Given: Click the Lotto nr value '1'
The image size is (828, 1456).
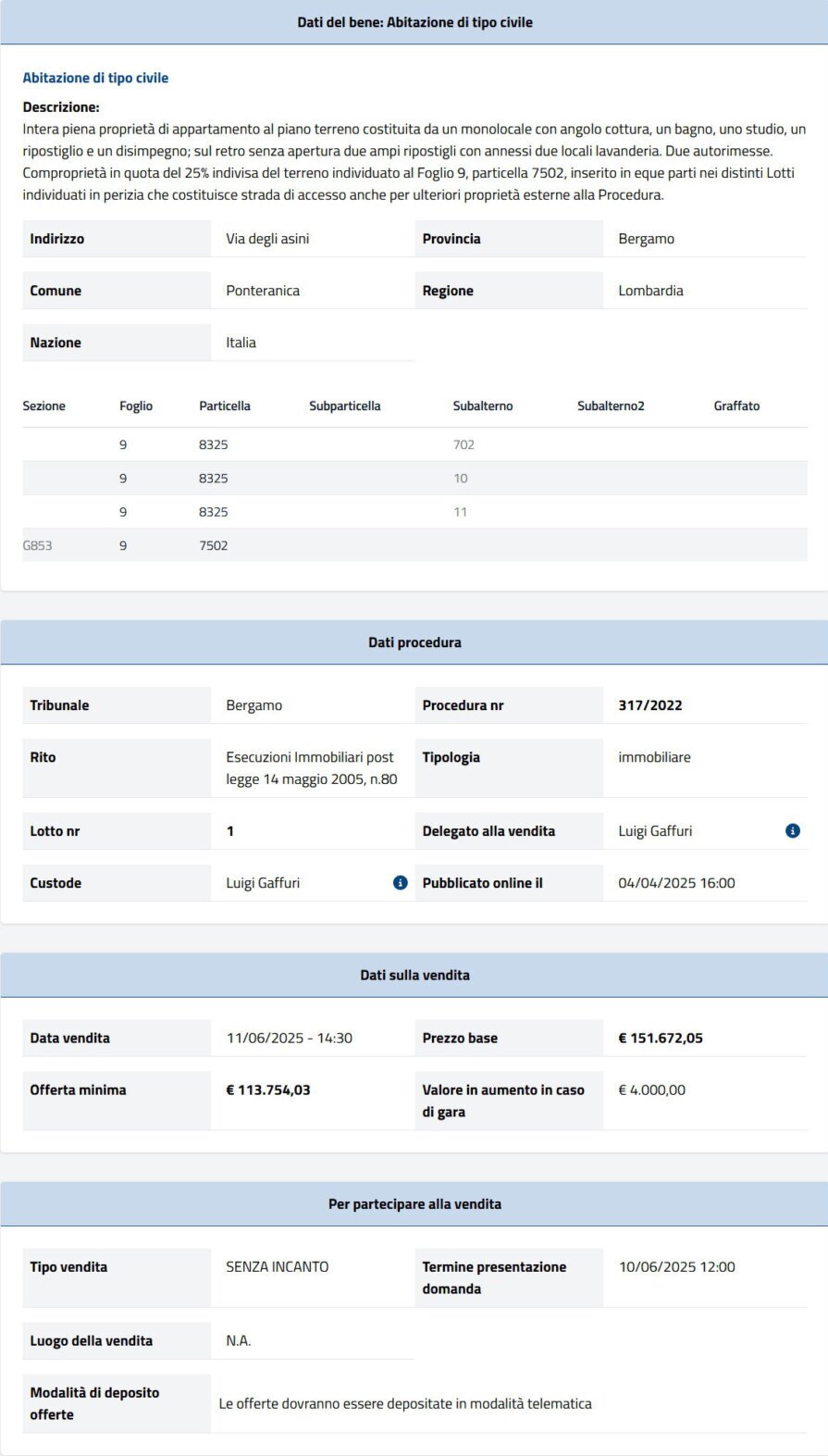Looking at the screenshot, I should coord(230,831).
